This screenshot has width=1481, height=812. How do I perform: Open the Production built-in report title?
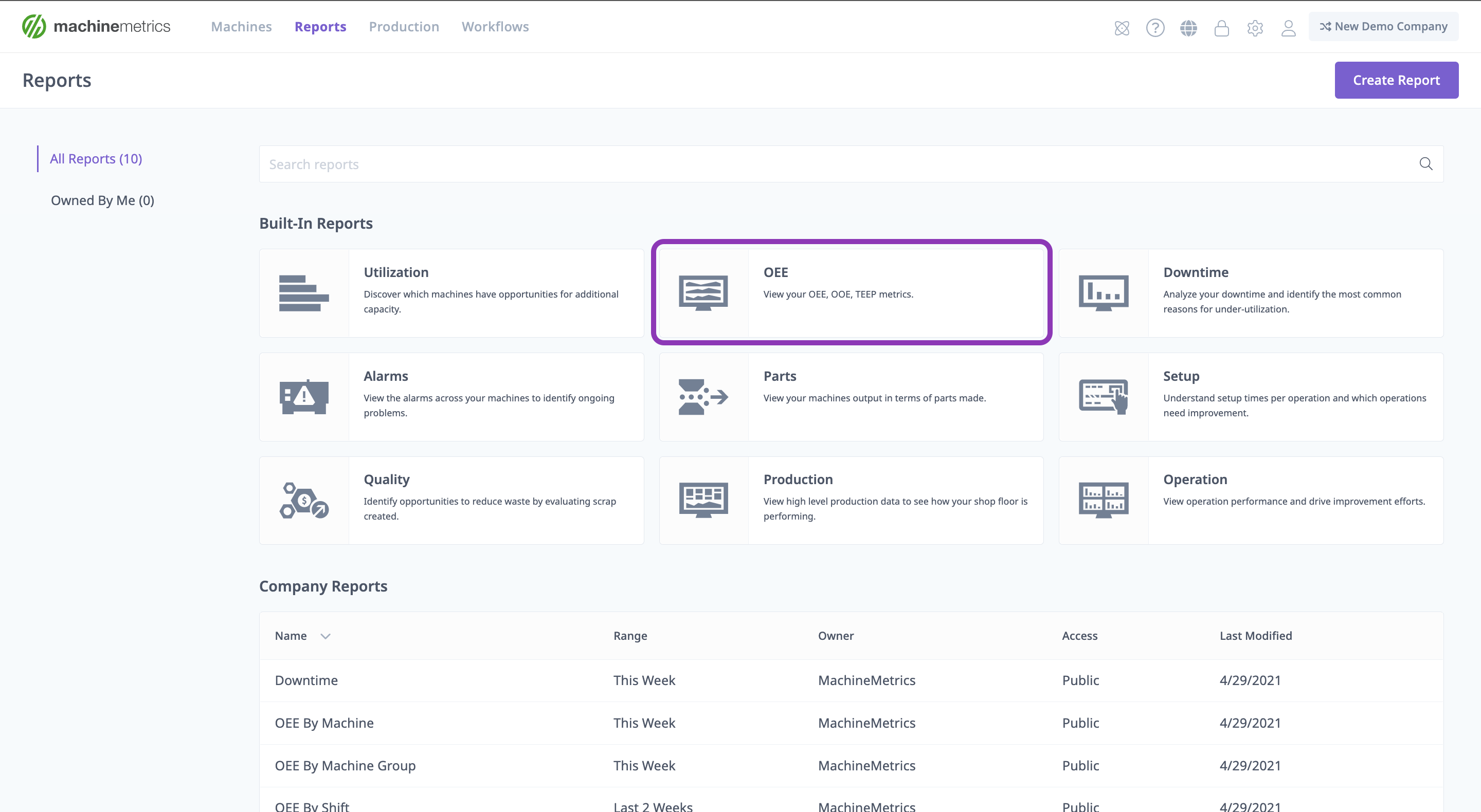[x=798, y=479]
